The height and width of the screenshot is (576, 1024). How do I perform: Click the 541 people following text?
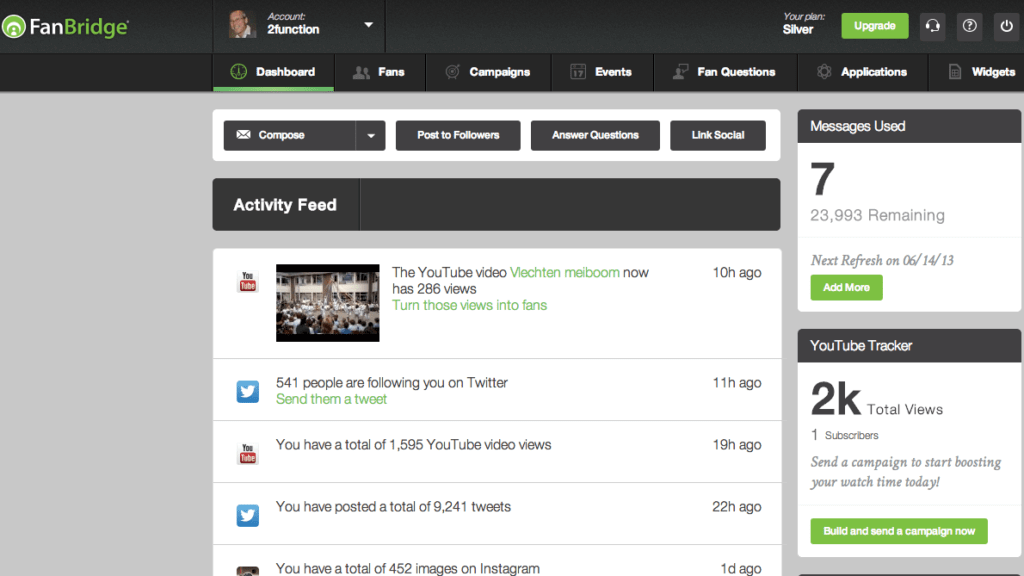391,383
